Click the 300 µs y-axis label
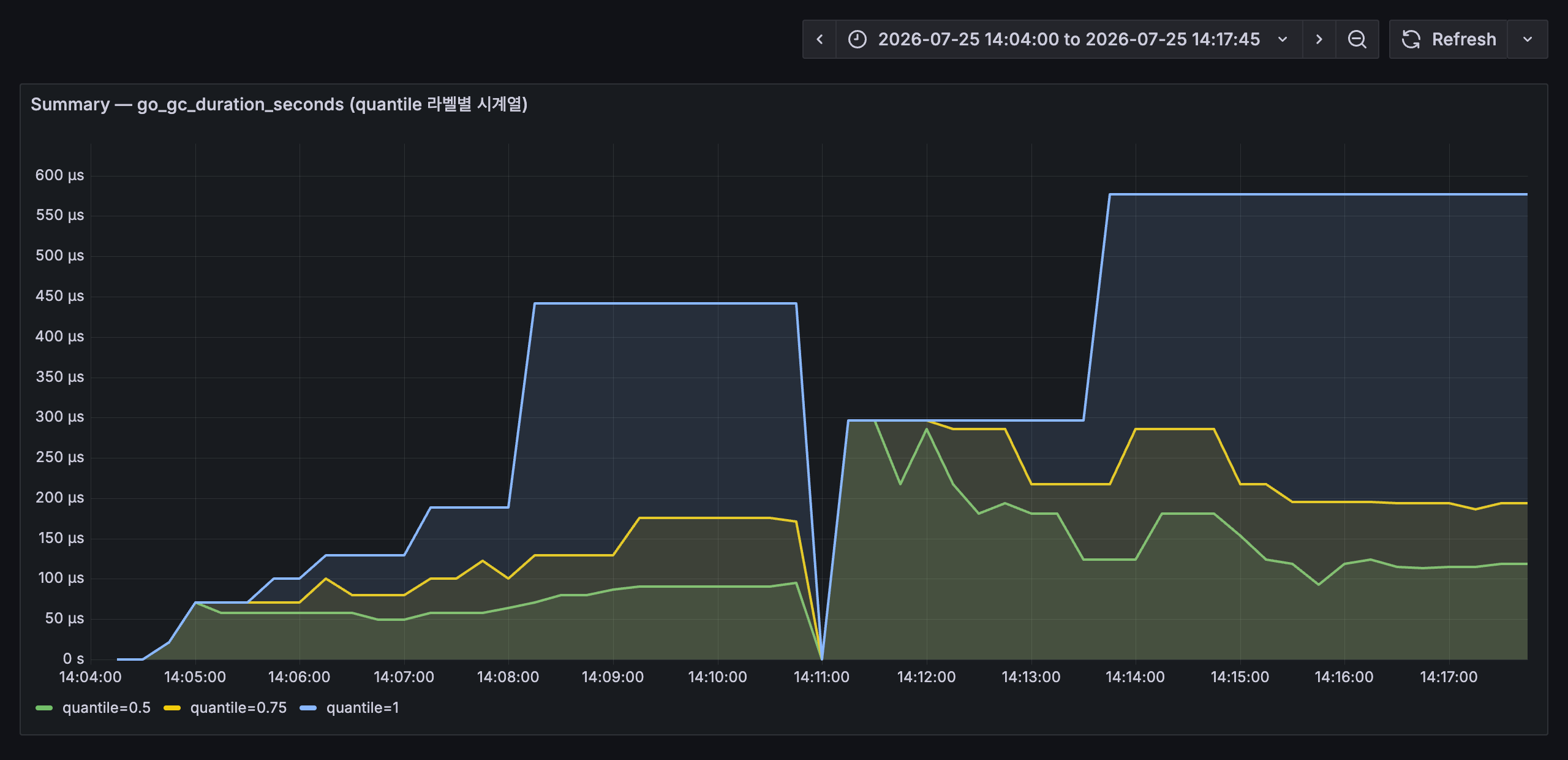 (59, 417)
